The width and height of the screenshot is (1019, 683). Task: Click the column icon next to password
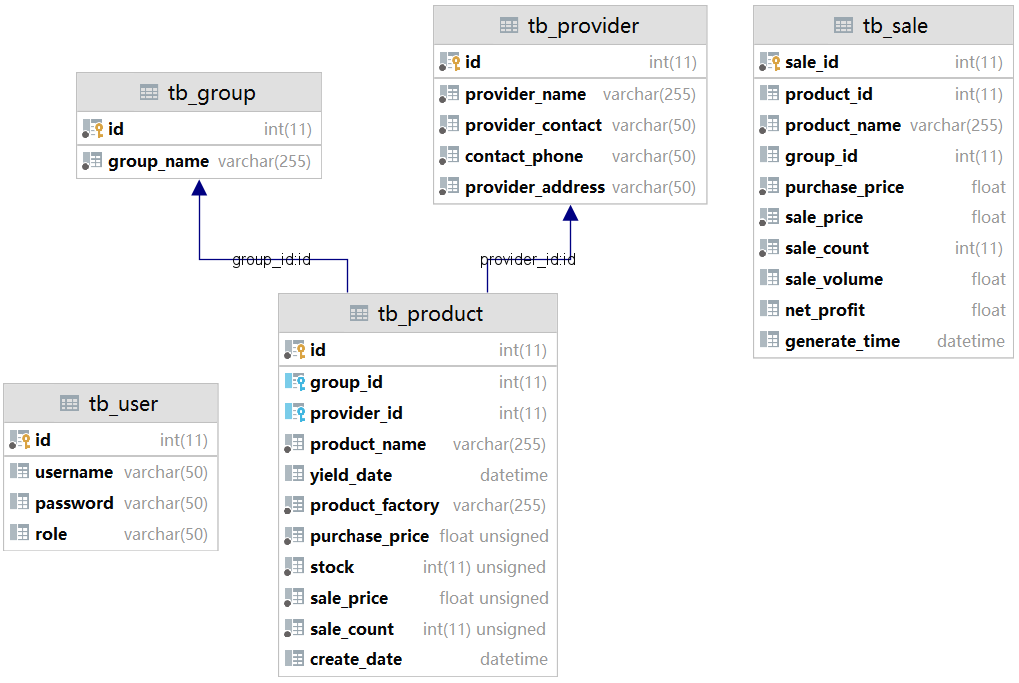(x=19, y=503)
